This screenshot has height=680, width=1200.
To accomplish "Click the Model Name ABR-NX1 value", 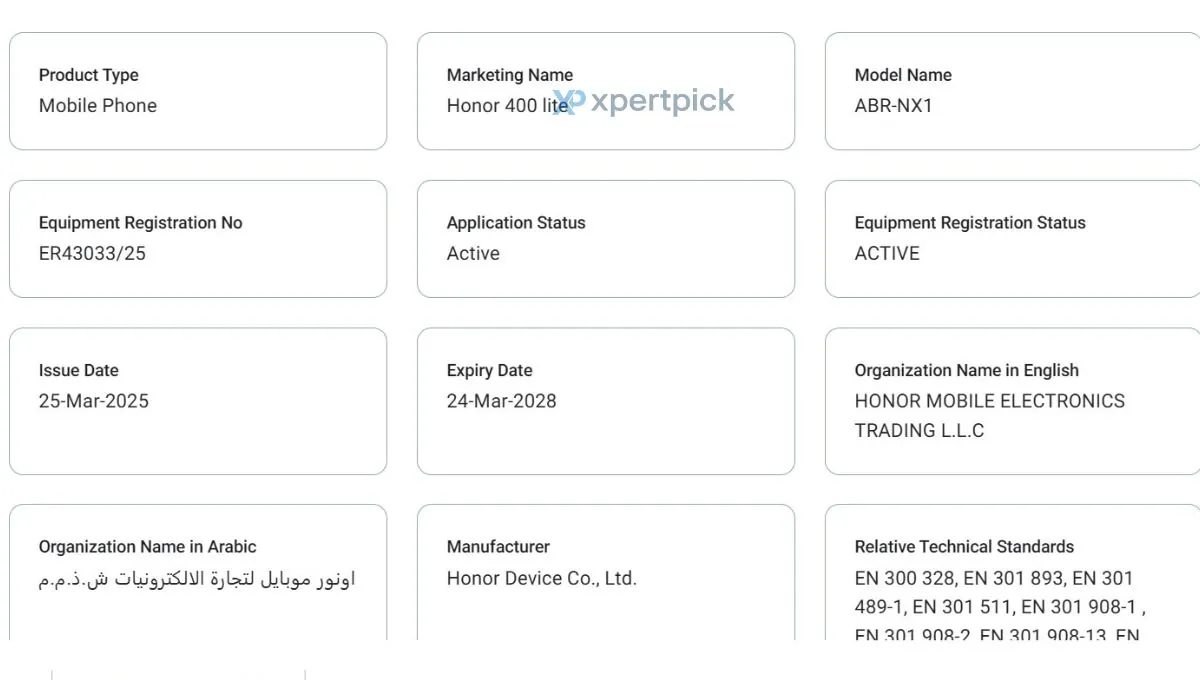I will tap(893, 106).
